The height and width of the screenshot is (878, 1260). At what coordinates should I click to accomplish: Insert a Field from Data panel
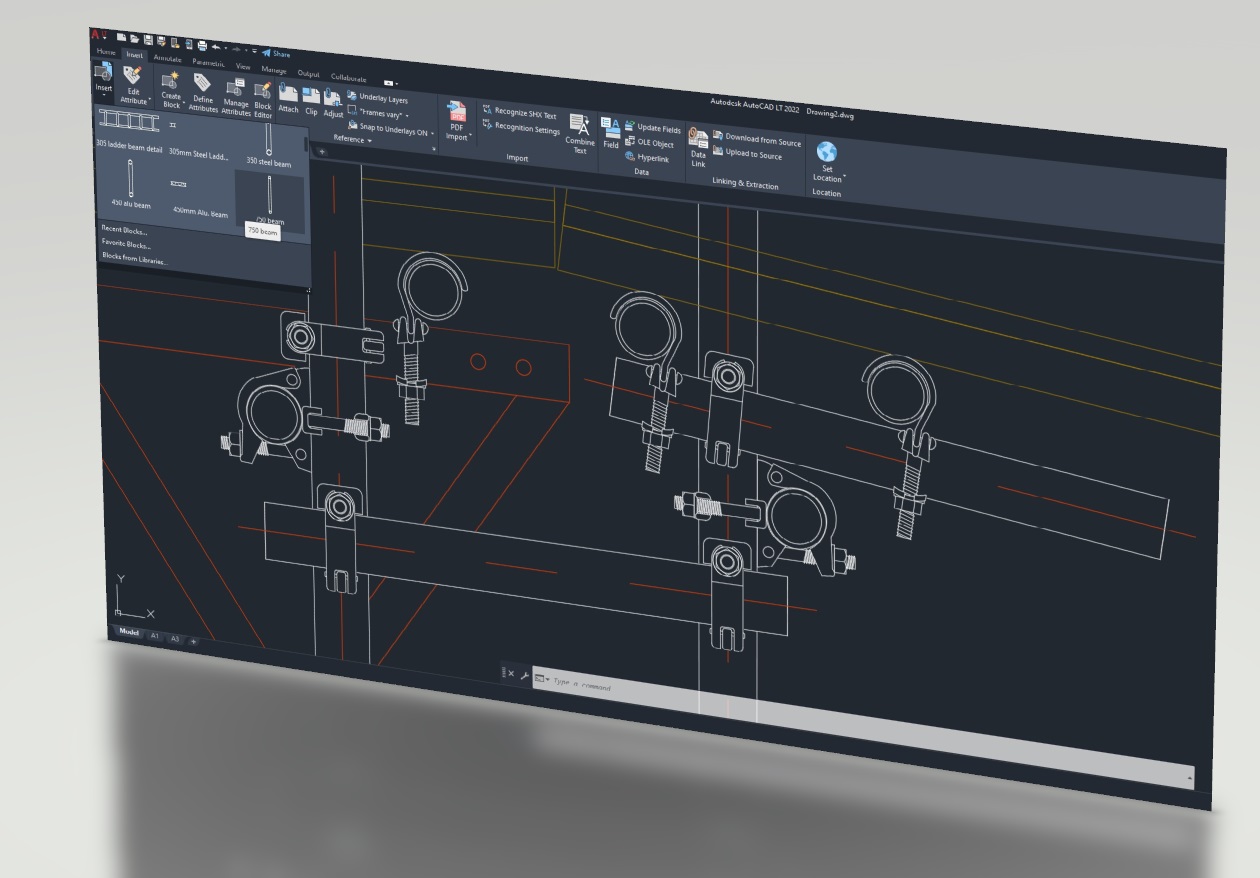(610, 132)
